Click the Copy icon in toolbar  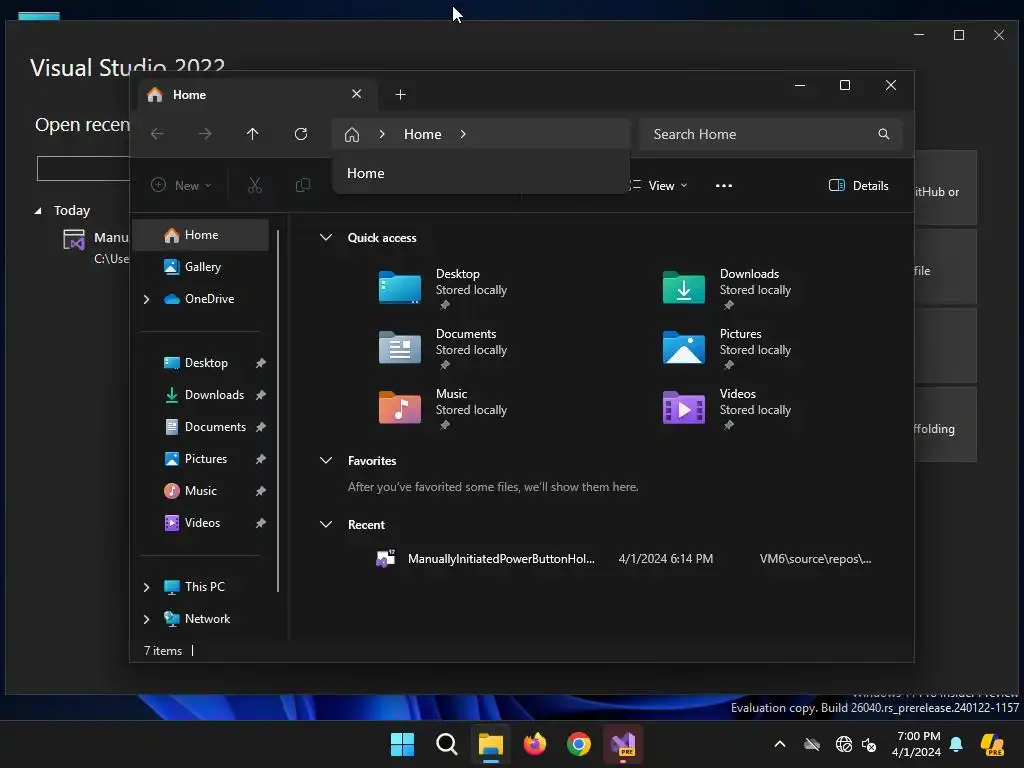pos(302,185)
